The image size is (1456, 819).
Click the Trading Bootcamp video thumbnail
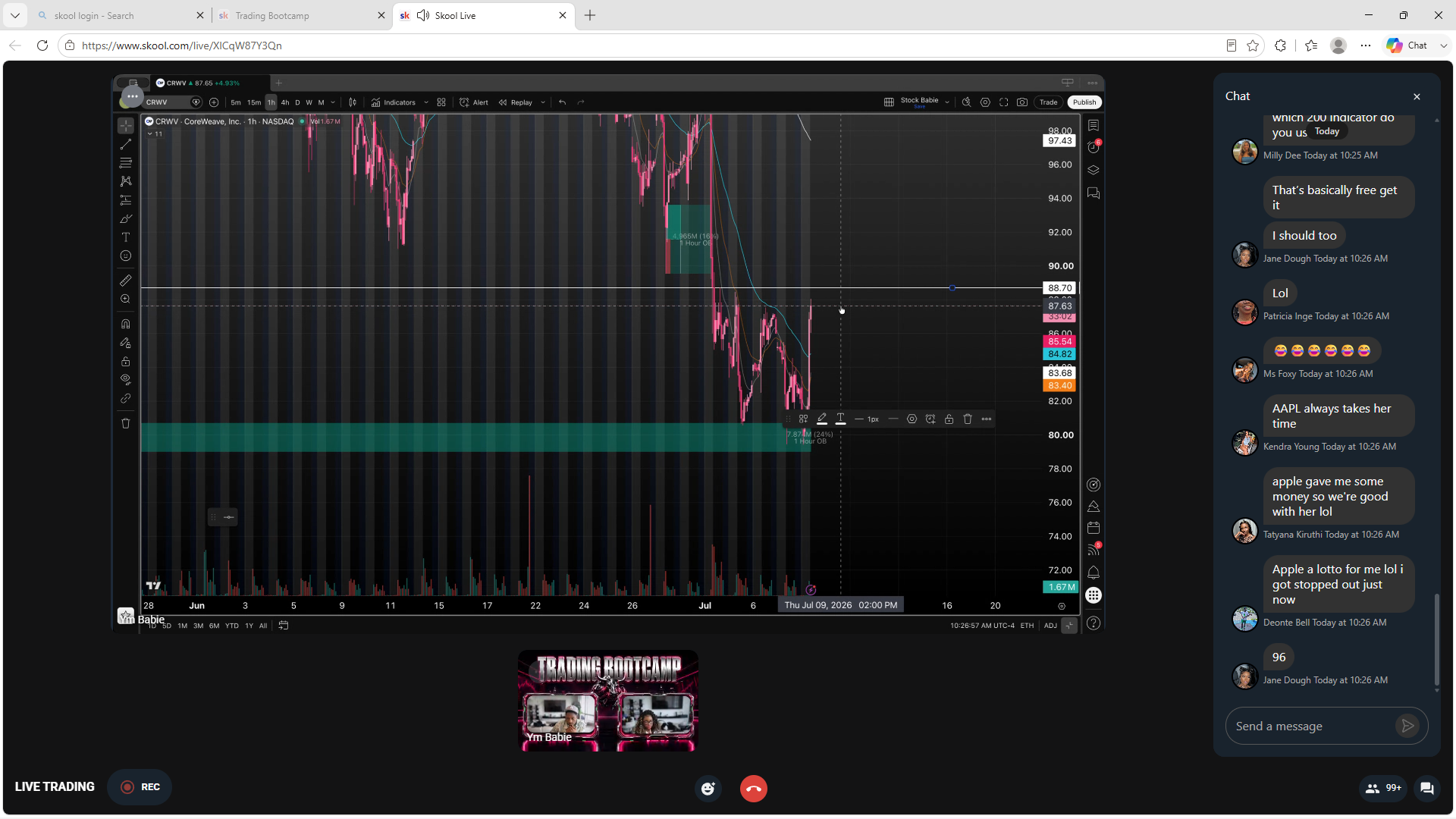(x=608, y=701)
